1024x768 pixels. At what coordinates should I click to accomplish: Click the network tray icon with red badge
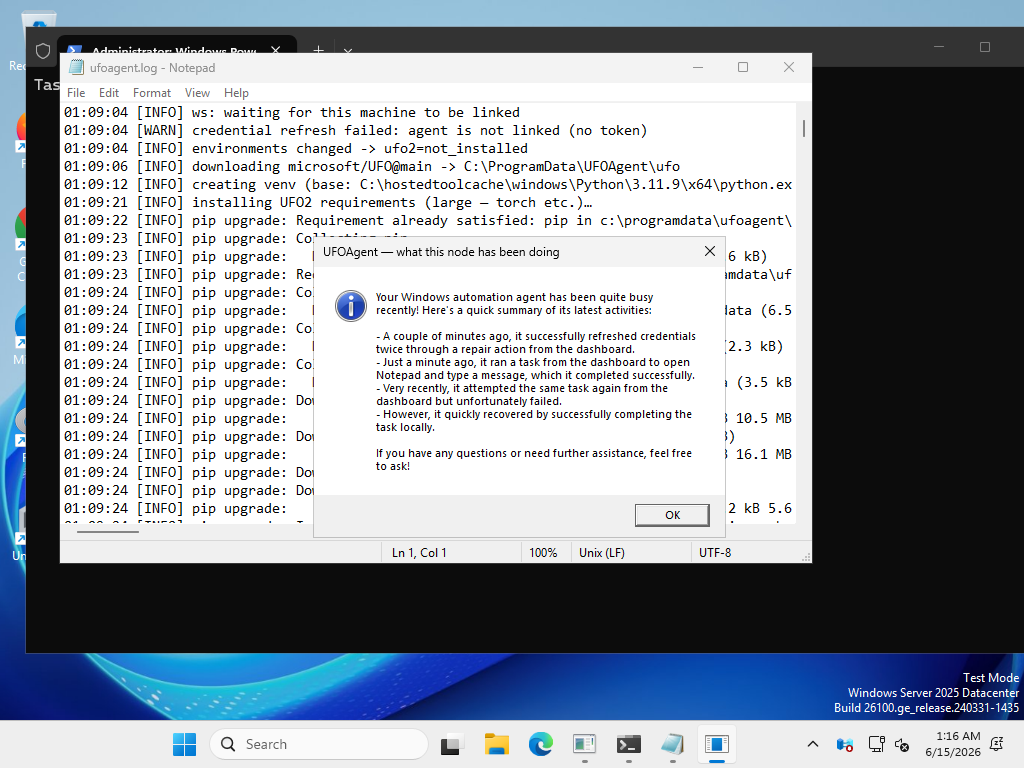[844, 744]
